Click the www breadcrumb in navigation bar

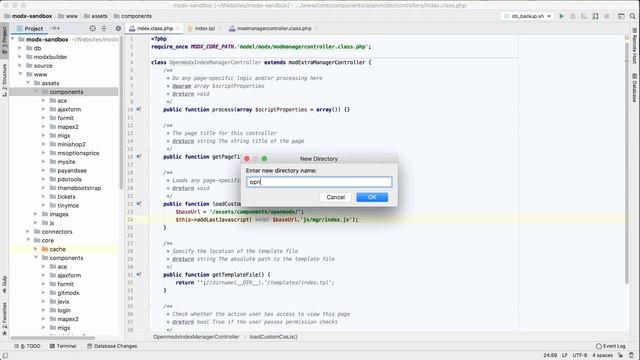(x=68, y=16)
